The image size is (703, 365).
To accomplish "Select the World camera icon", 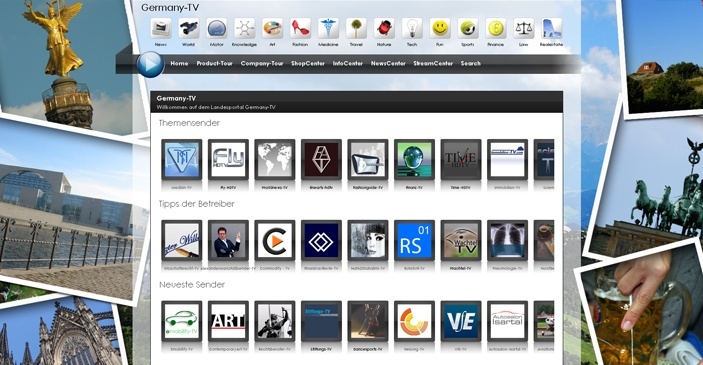I will point(189,28).
